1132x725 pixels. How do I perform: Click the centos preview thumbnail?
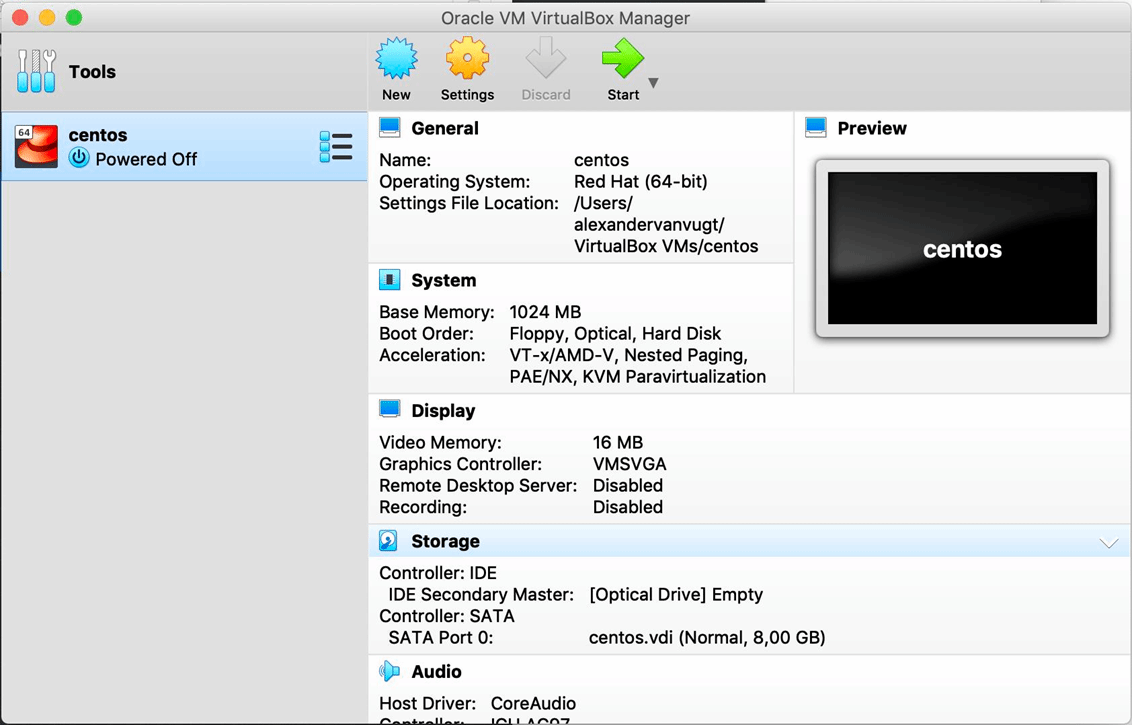pos(961,249)
